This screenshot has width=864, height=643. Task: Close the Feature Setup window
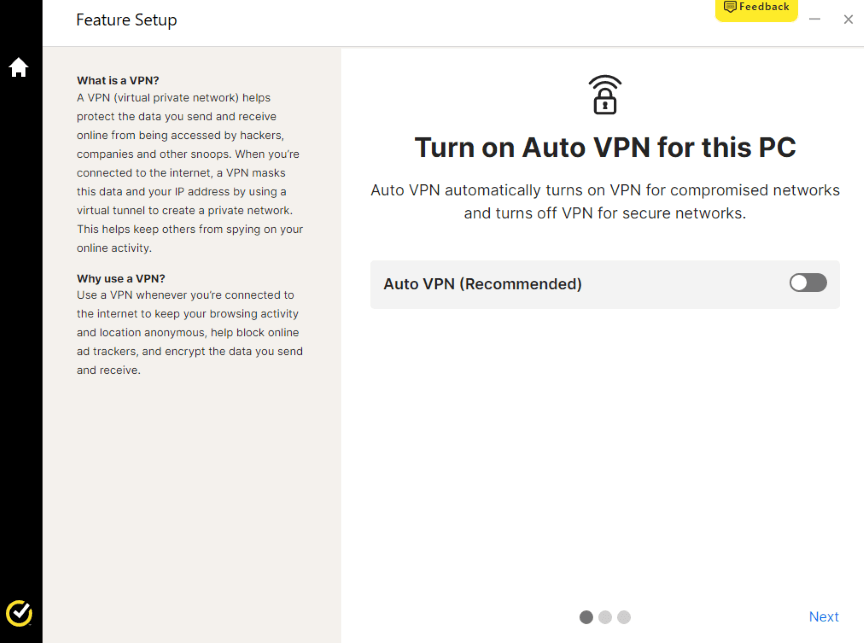point(848,19)
